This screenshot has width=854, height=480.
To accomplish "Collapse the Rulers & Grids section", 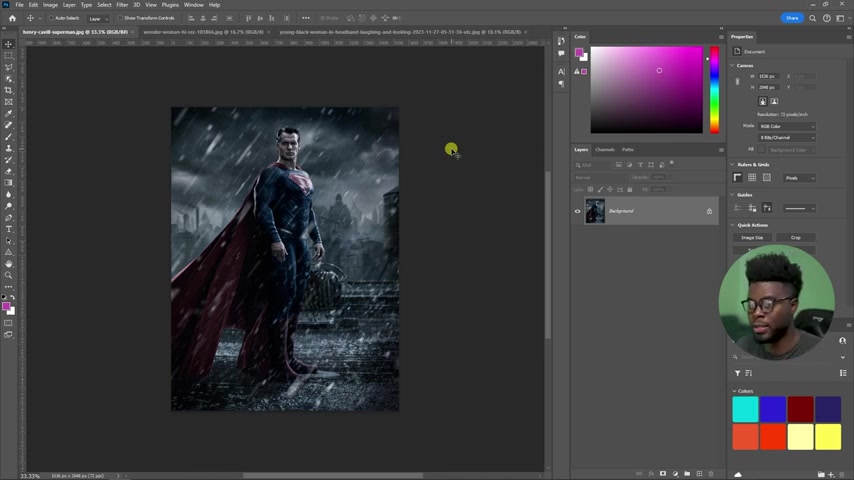I will [733, 165].
